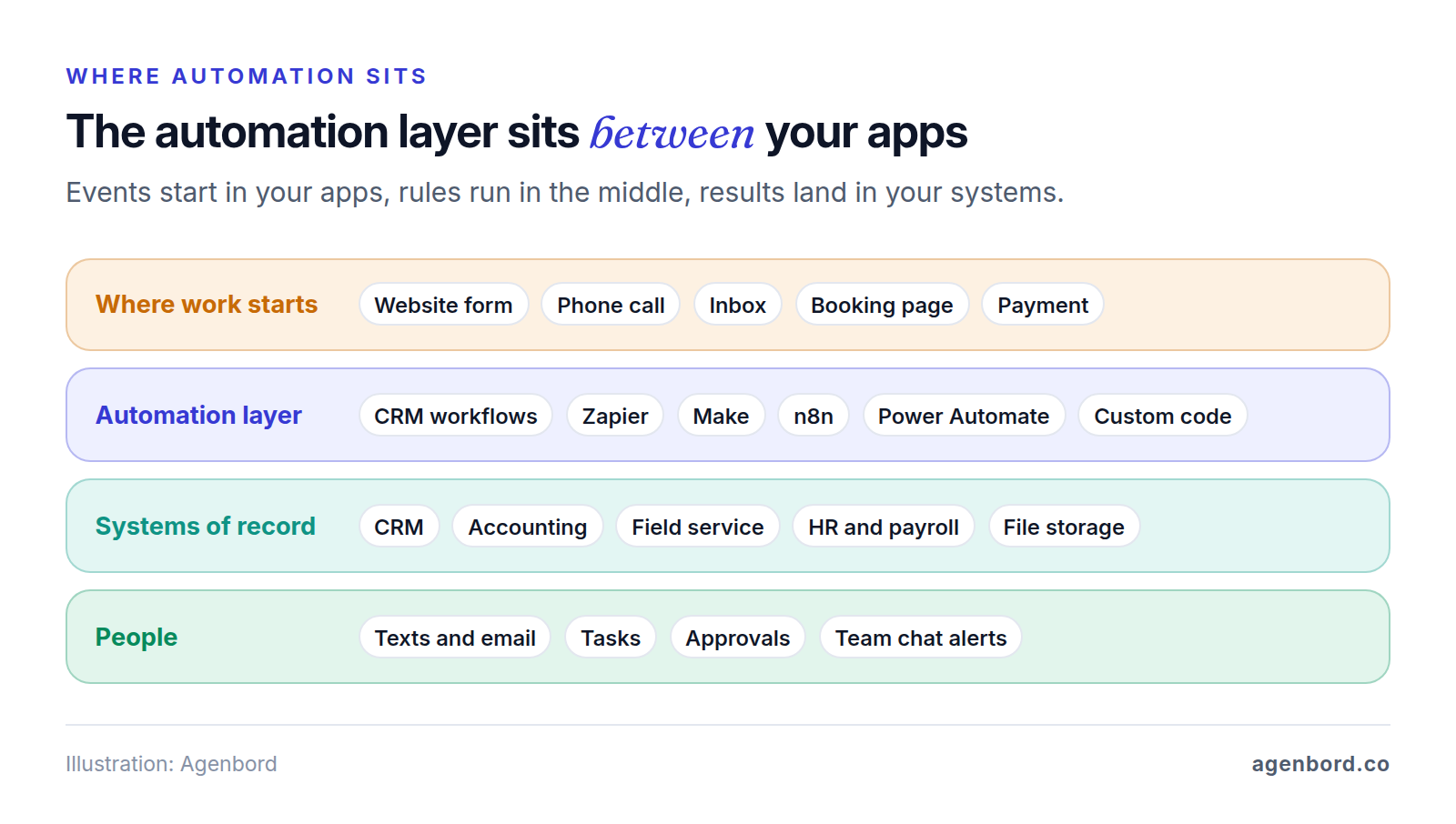The image size is (1456, 824).
Task: Click the Texts and email chip
Action: click(455, 638)
